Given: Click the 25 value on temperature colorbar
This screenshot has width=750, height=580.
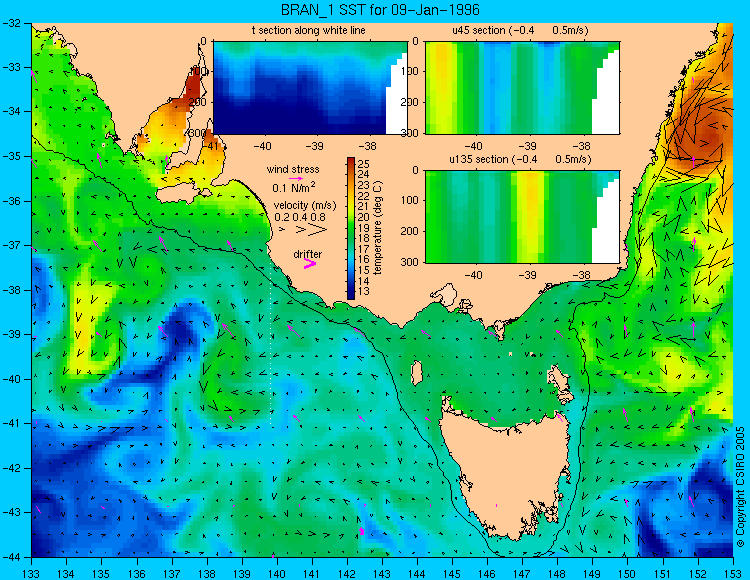Looking at the screenshot, I should click(x=363, y=164).
